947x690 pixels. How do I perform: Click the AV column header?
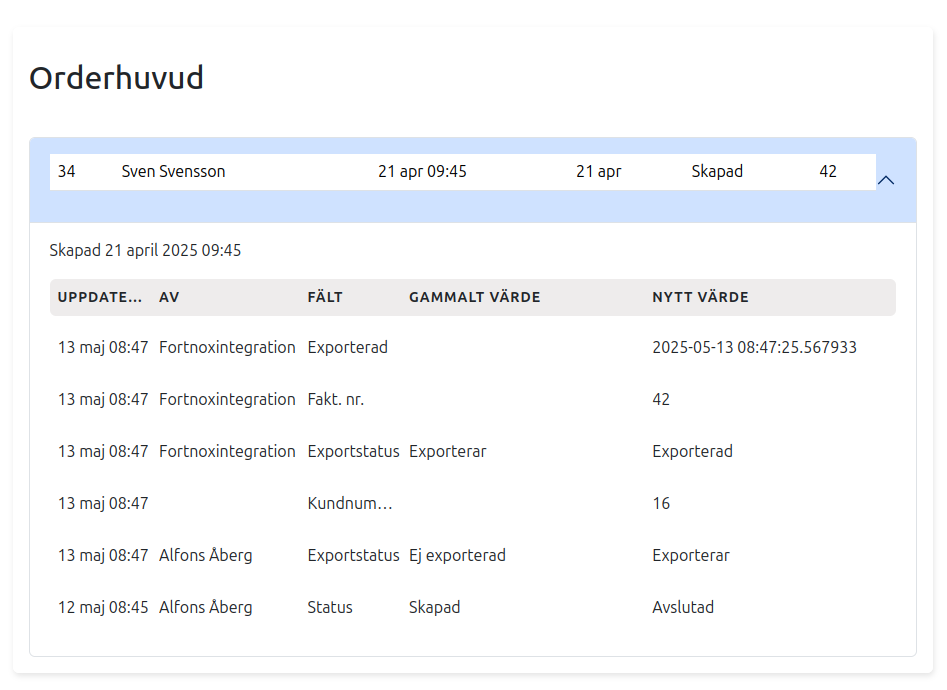(x=169, y=297)
